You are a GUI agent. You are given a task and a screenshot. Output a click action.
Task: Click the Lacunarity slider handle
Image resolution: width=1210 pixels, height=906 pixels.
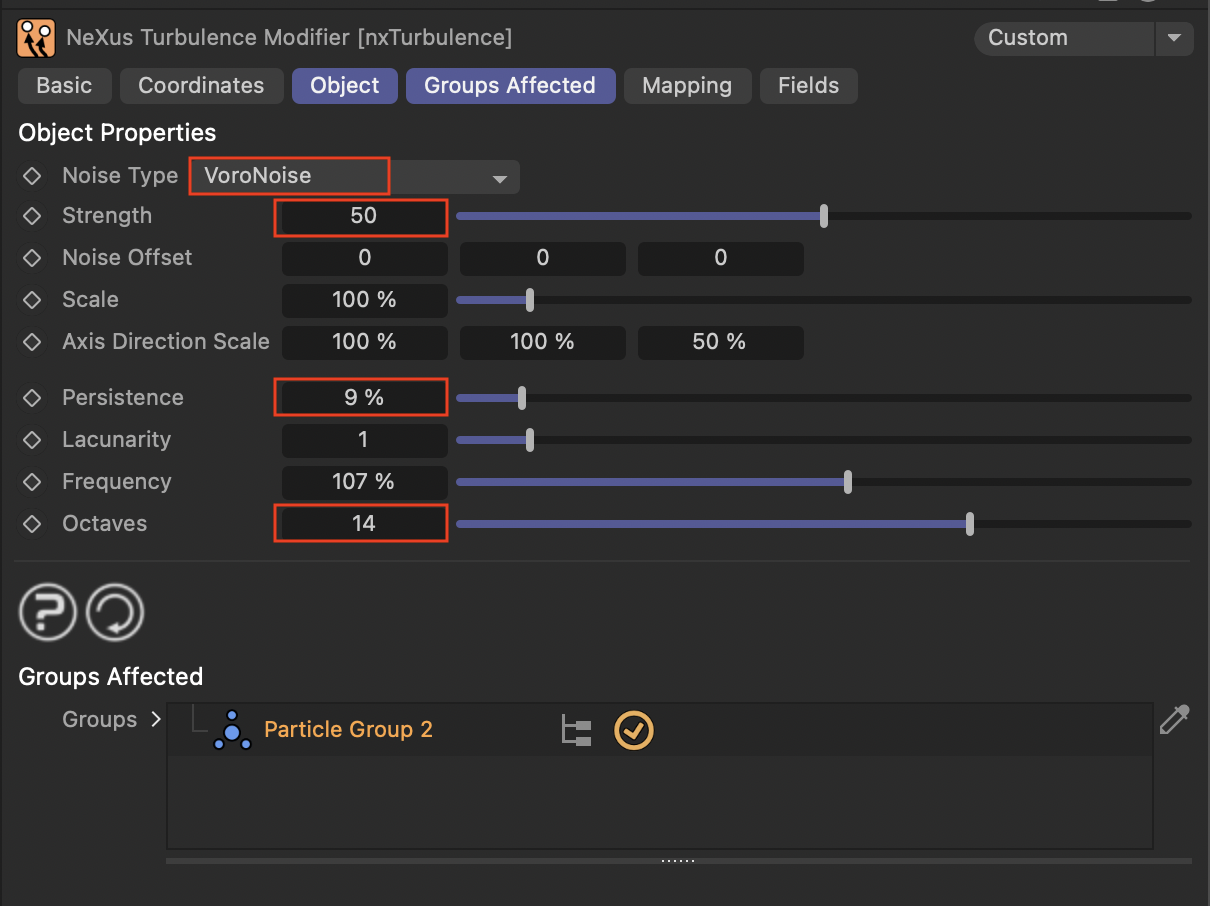(530, 440)
